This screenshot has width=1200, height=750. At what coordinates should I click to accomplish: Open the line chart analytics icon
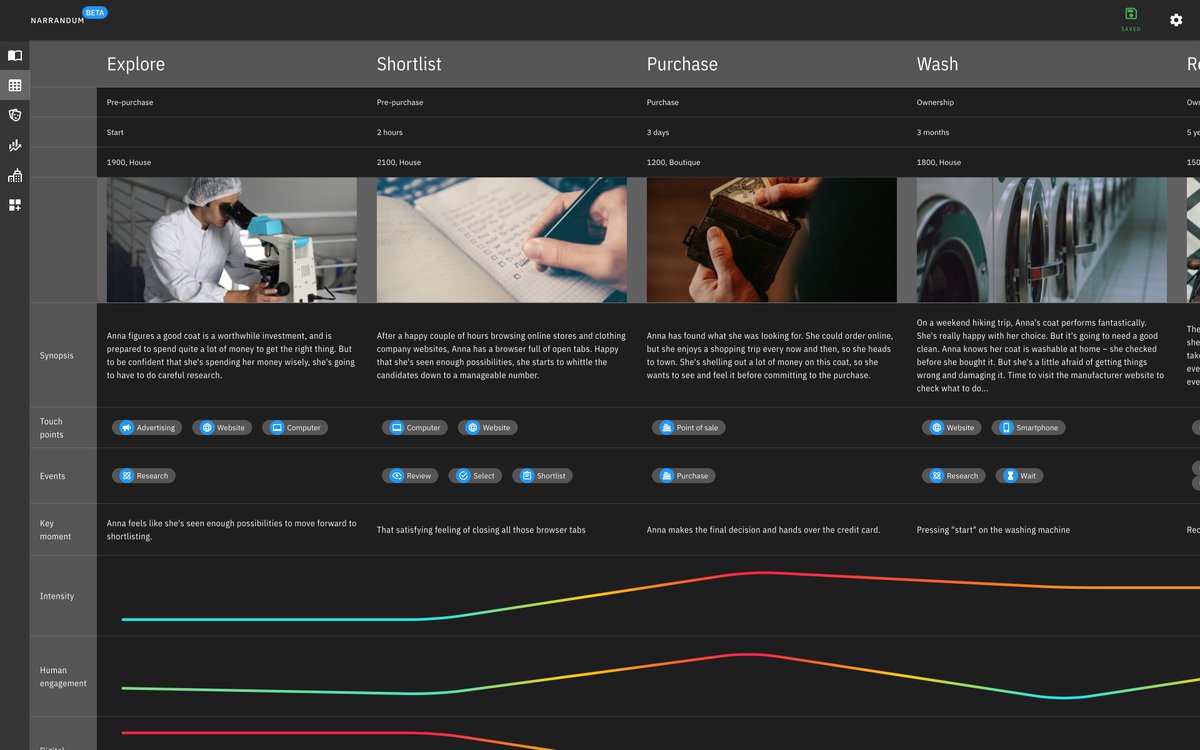[15, 145]
